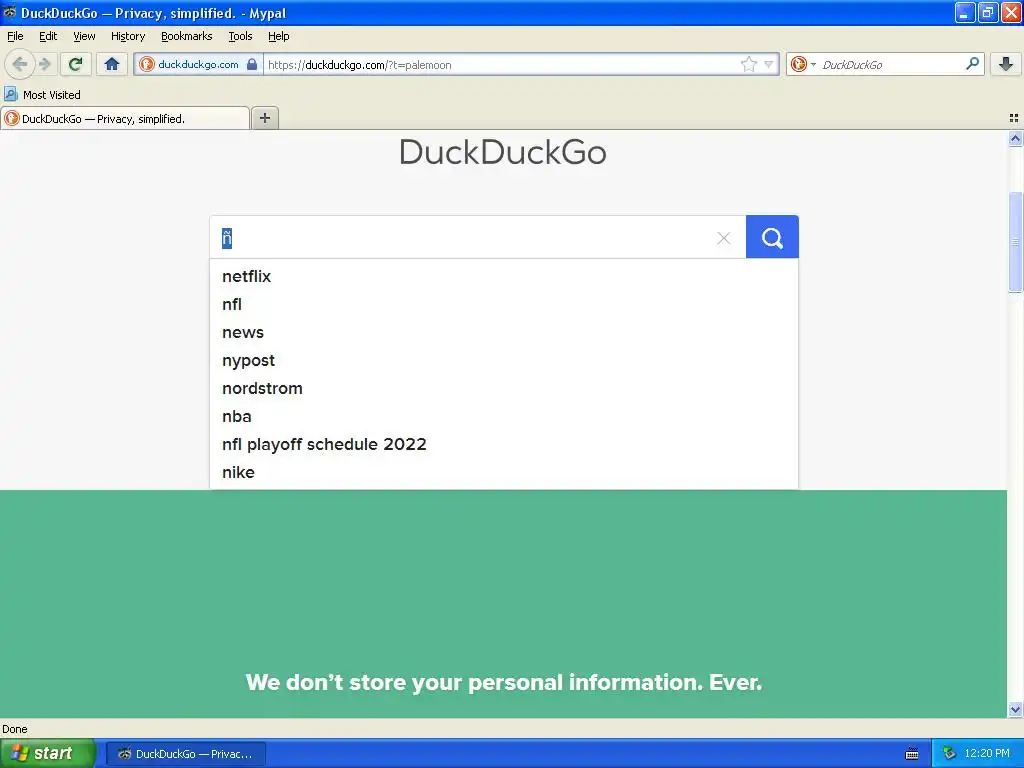Click the page scrollbar up arrow
1024x768 pixels.
click(1015, 138)
